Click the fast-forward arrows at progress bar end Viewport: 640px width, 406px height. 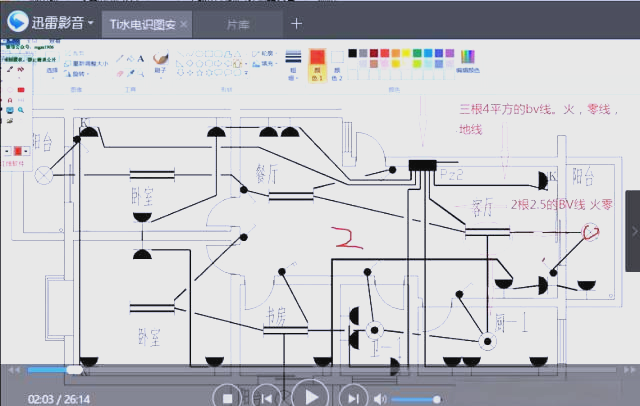626,369
